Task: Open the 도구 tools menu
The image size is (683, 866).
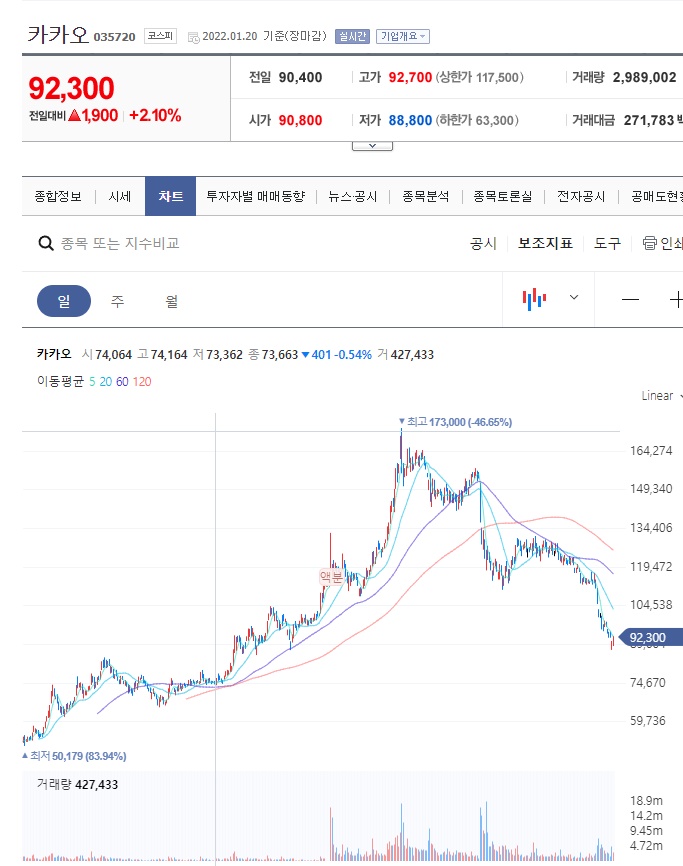Action: point(608,243)
